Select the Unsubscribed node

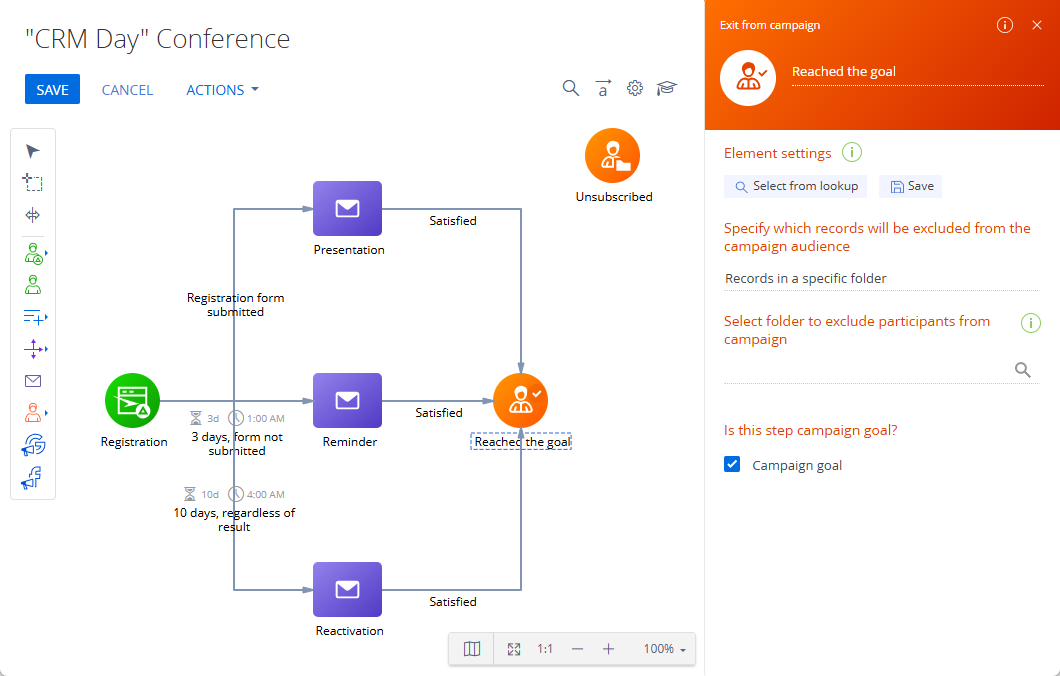pyautogui.click(x=612, y=156)
